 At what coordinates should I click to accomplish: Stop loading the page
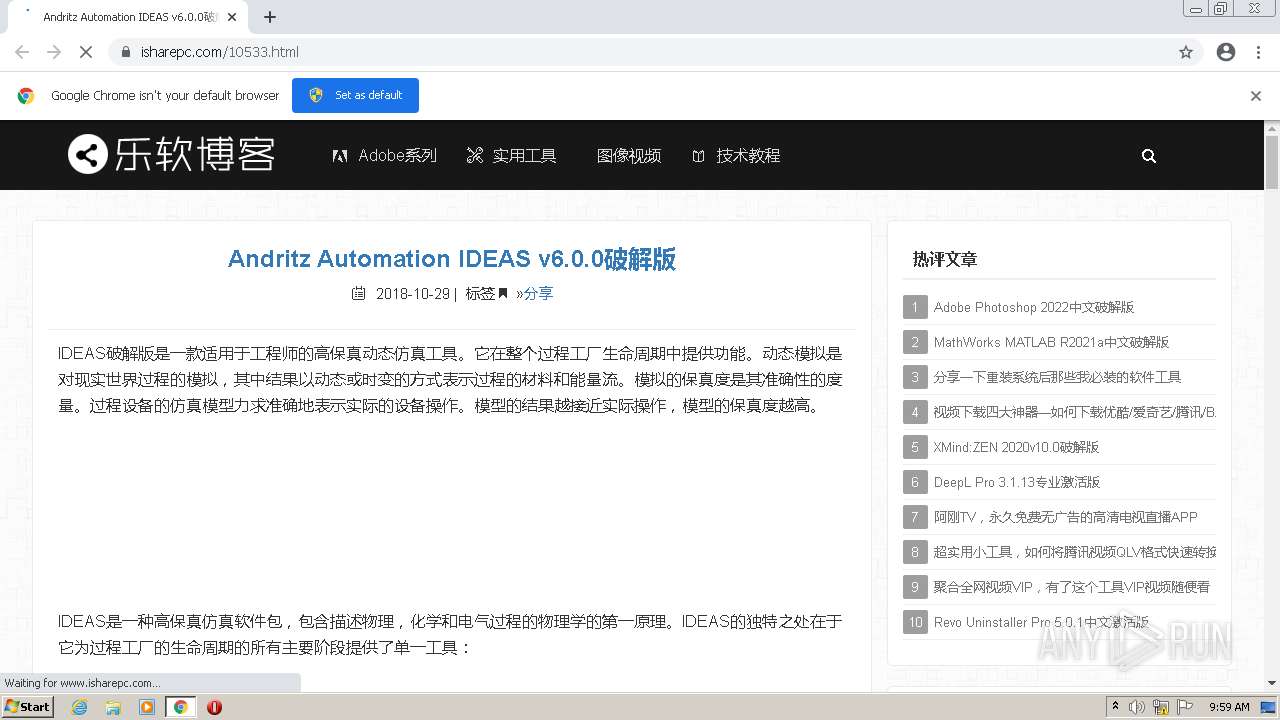(86, 52)
